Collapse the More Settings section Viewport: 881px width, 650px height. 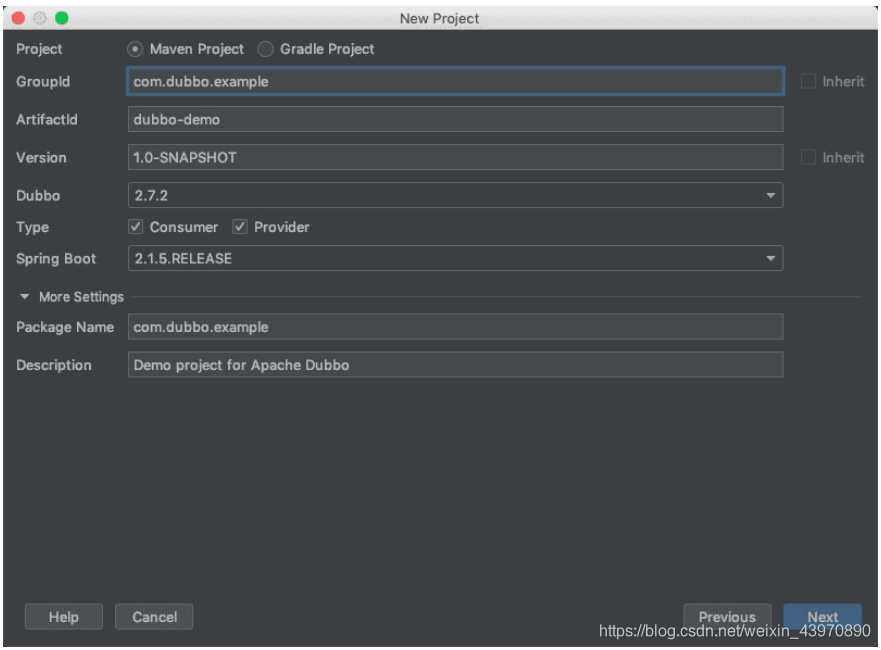(25, 297)
